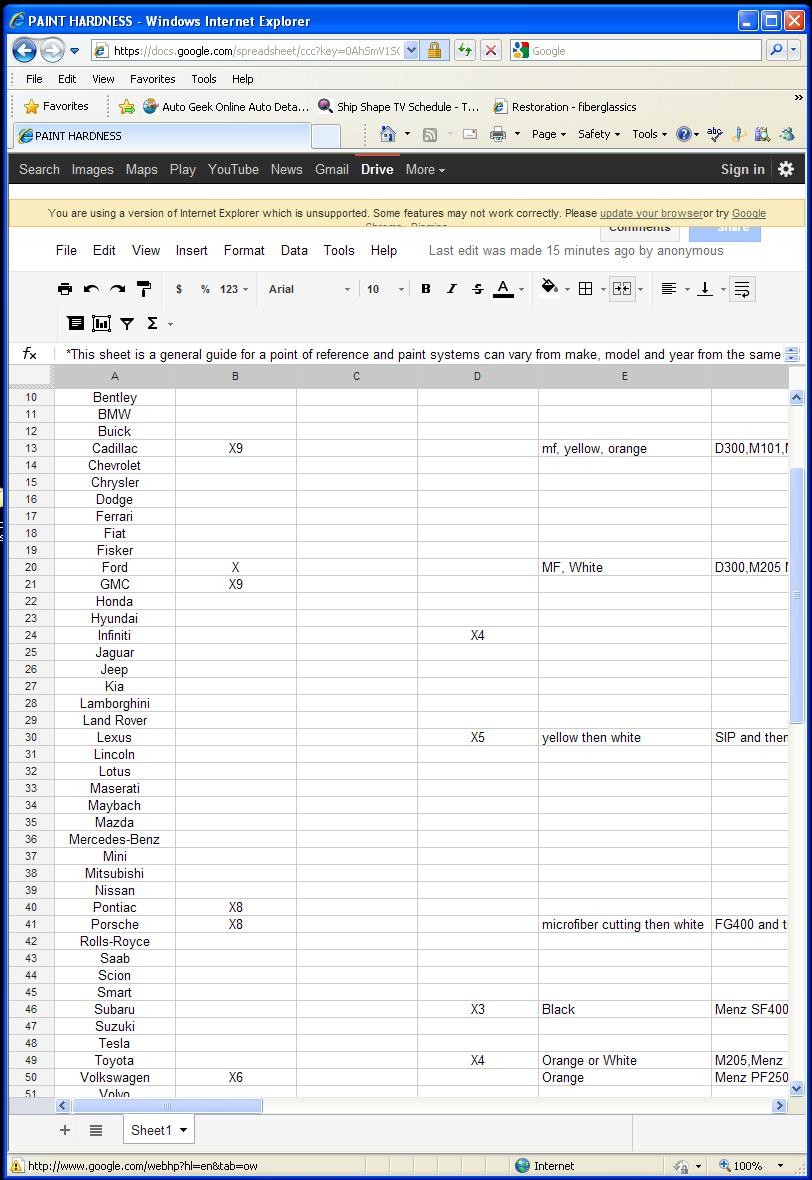Click the magnifier search button

(775, 50)
